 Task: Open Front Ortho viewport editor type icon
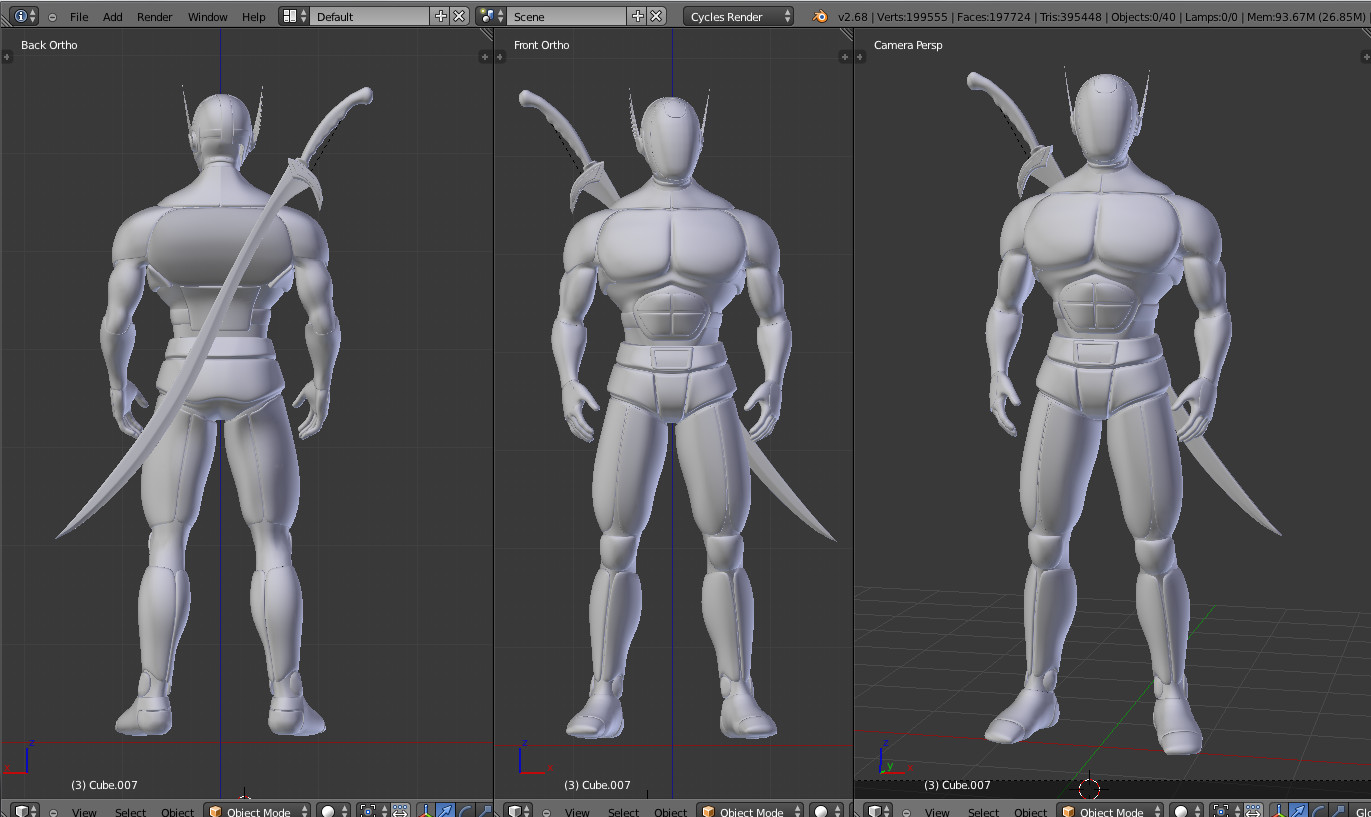pyautogui.click(x=518, y=811)
